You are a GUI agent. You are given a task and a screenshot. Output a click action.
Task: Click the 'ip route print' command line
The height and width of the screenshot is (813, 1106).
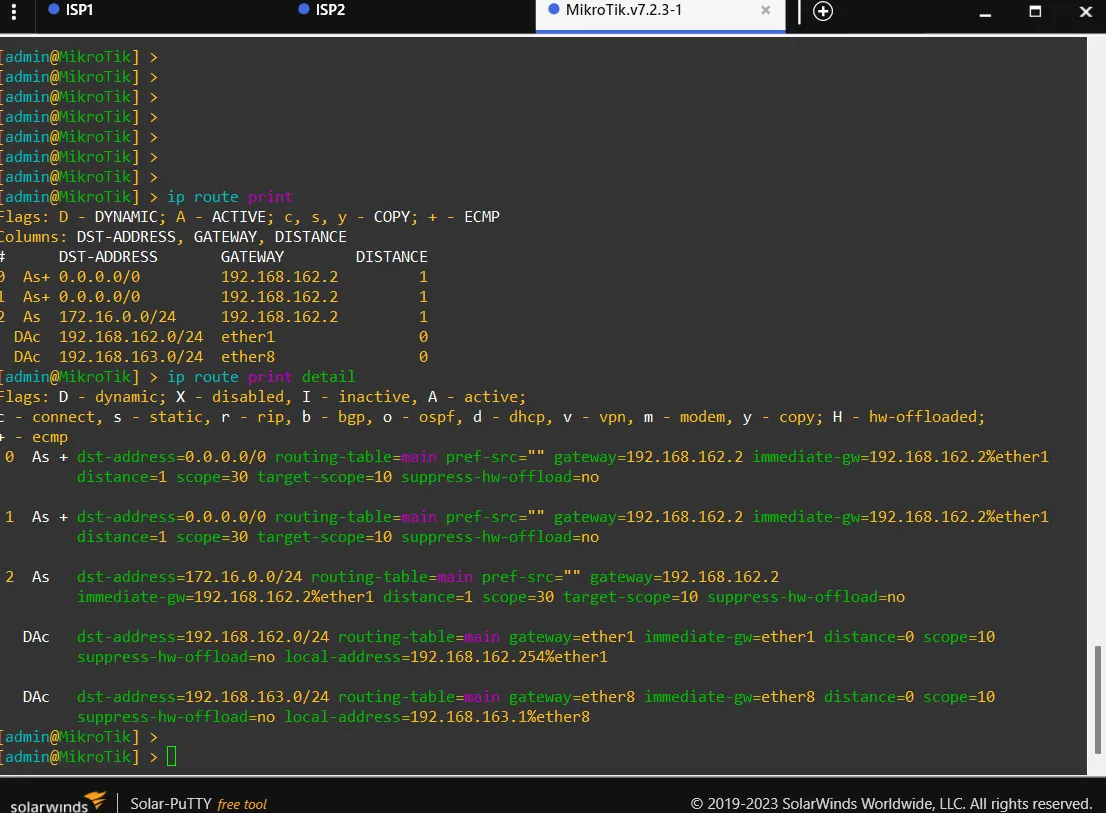coord(229,197)
